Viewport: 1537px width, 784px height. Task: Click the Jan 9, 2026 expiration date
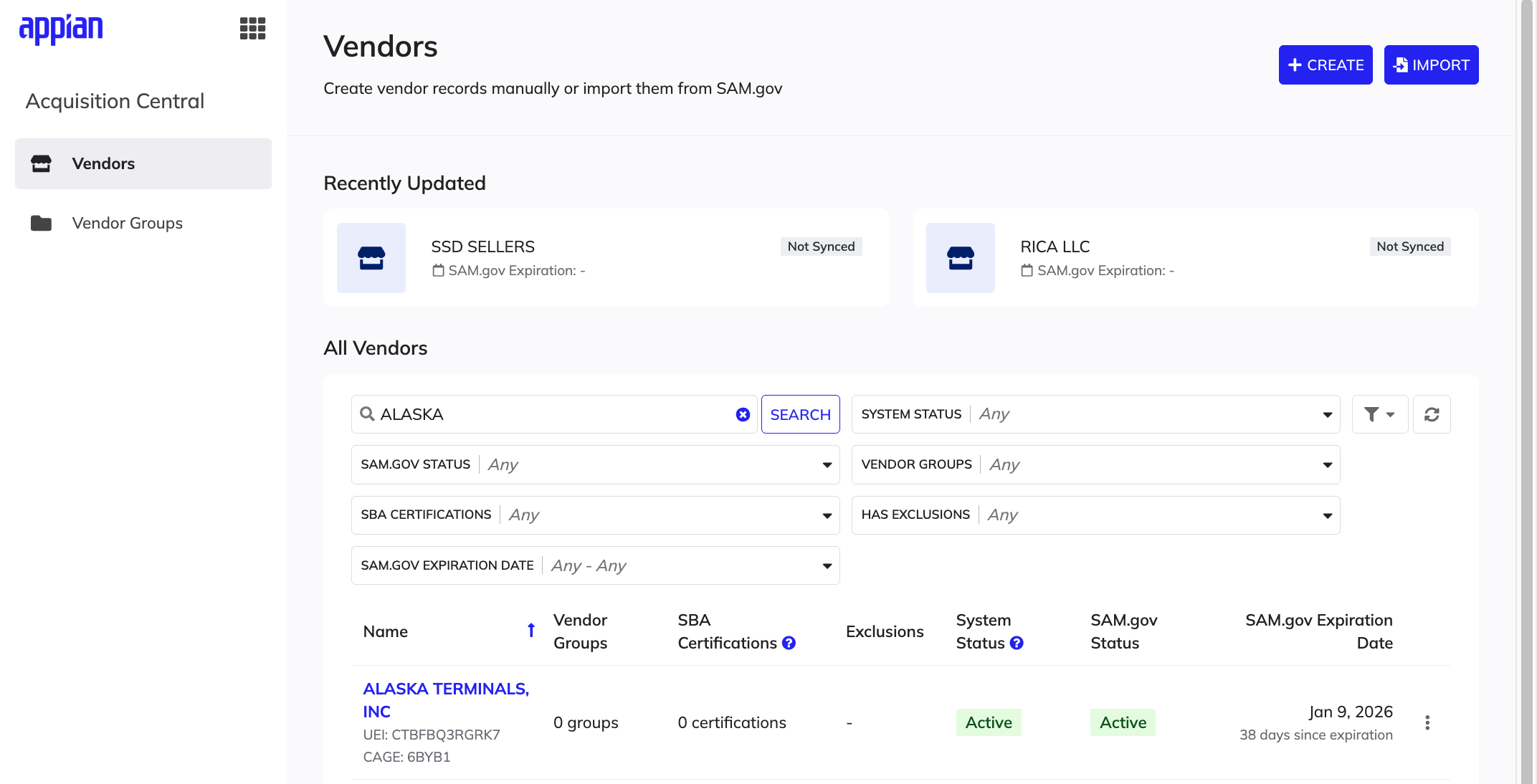coord(1351,712)
